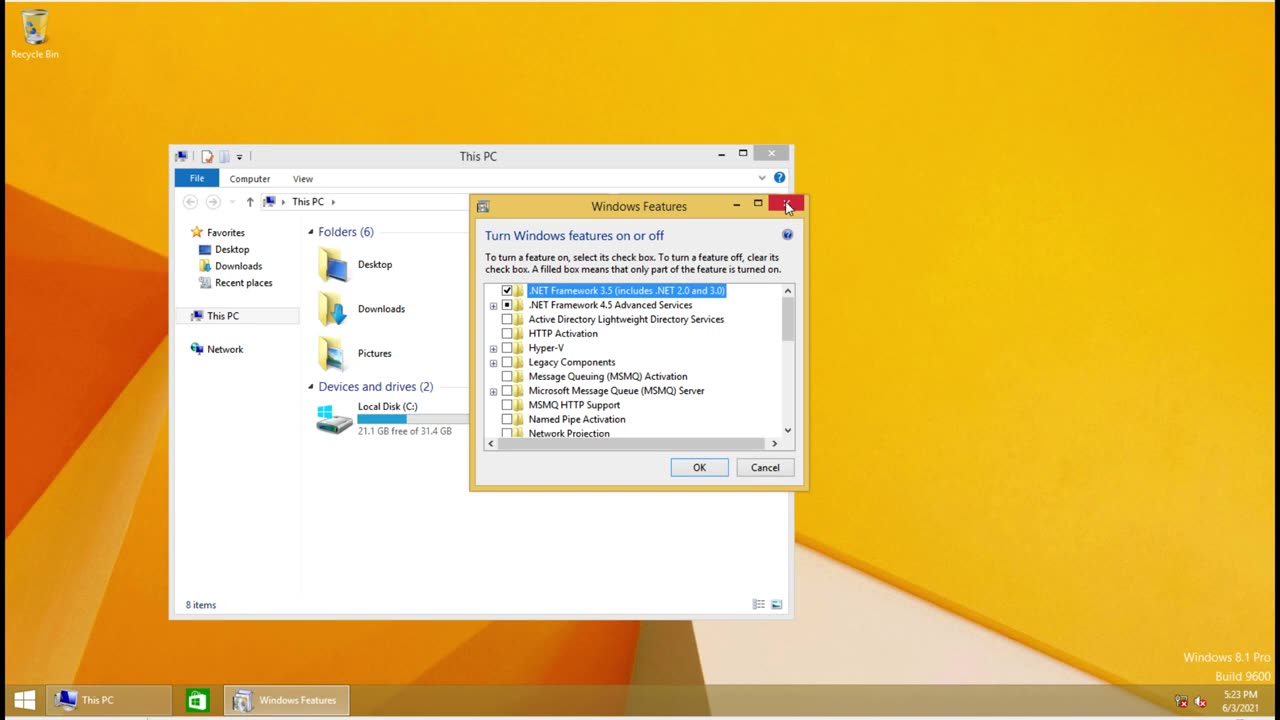Click the Help icon in Windows Features dialog

787,235
